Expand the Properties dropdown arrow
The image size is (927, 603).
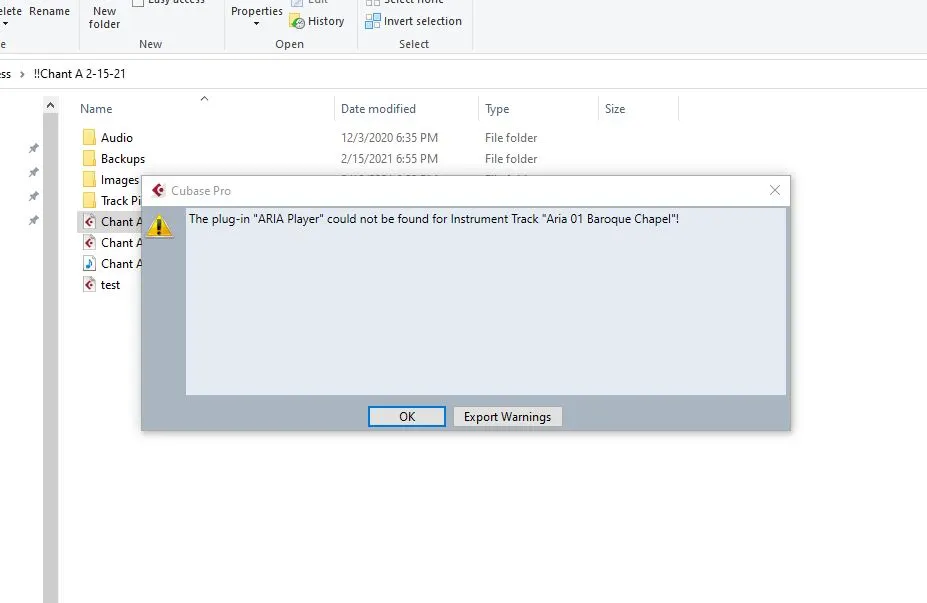pos(256,24)
